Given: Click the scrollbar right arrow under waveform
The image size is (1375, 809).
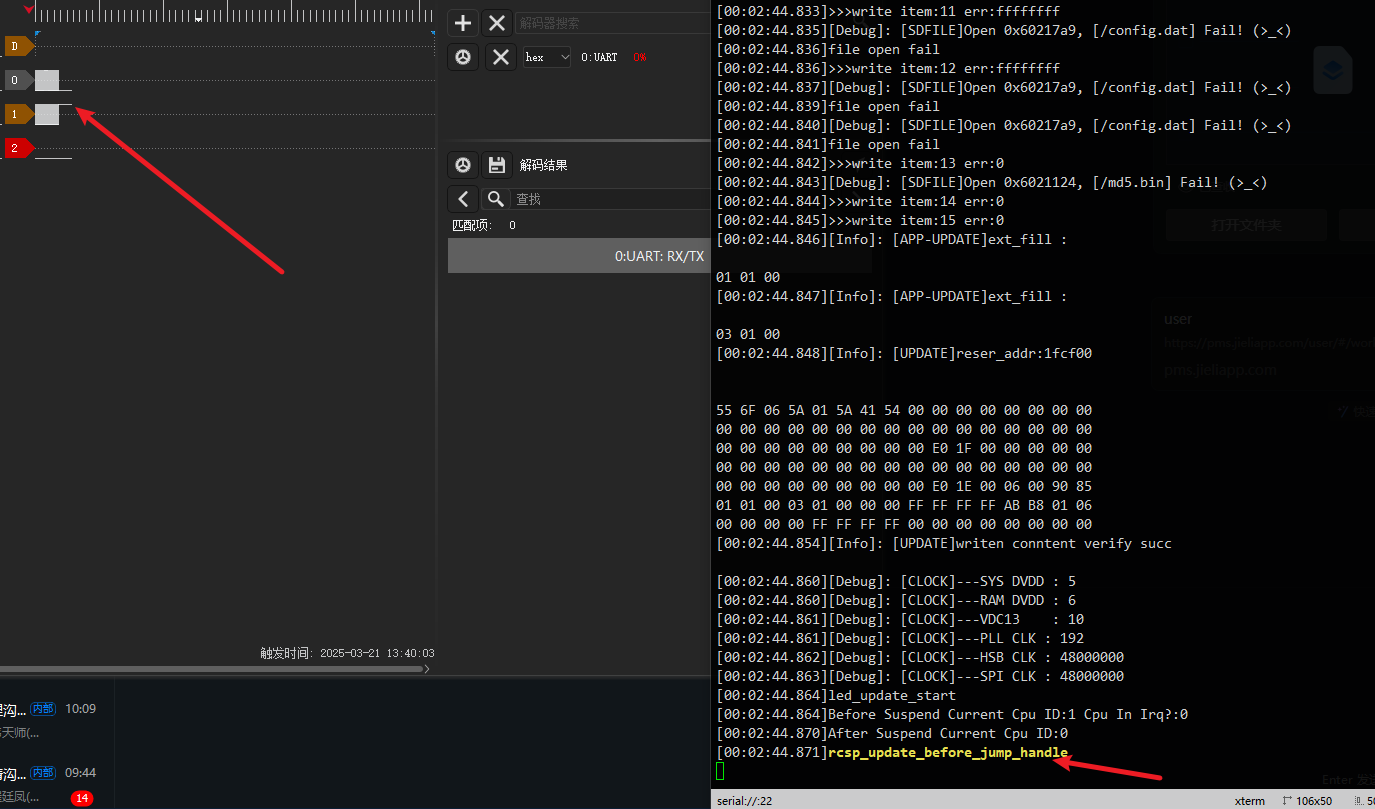Looking at the screenshot, I should [428, 669].
